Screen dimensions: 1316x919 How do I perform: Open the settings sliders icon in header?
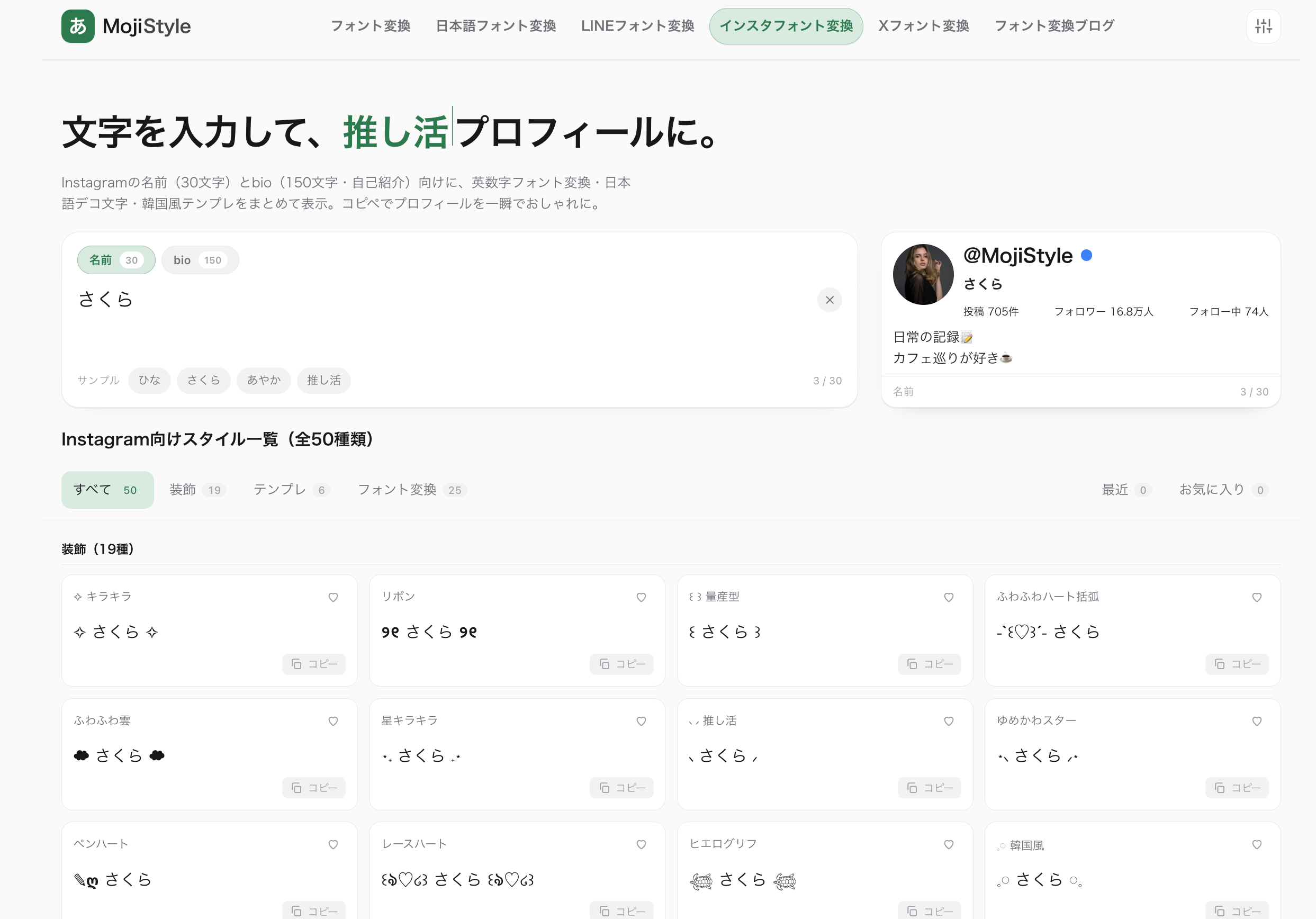(1263, 26)
